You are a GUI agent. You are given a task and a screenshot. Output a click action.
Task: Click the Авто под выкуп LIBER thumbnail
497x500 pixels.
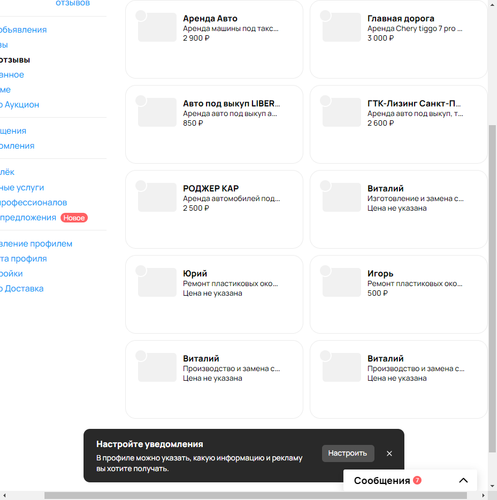(x=157, y=112)
